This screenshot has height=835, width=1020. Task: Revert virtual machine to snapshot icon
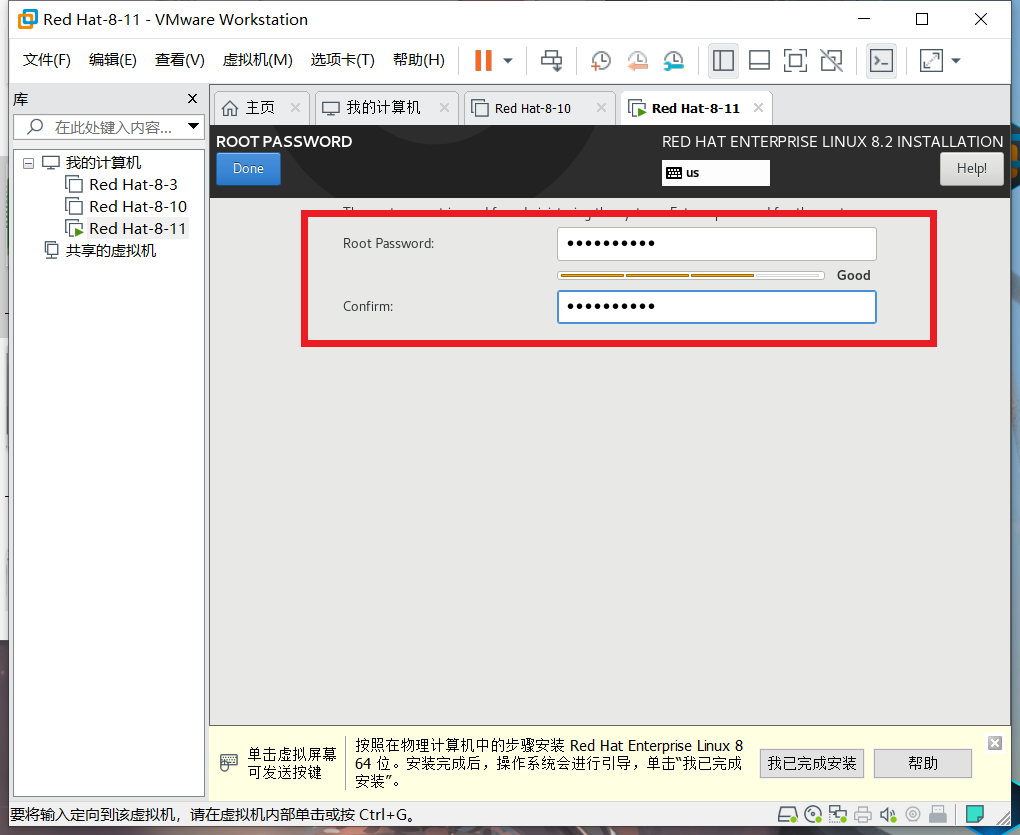pyautogui.click(x=638, y=60)
